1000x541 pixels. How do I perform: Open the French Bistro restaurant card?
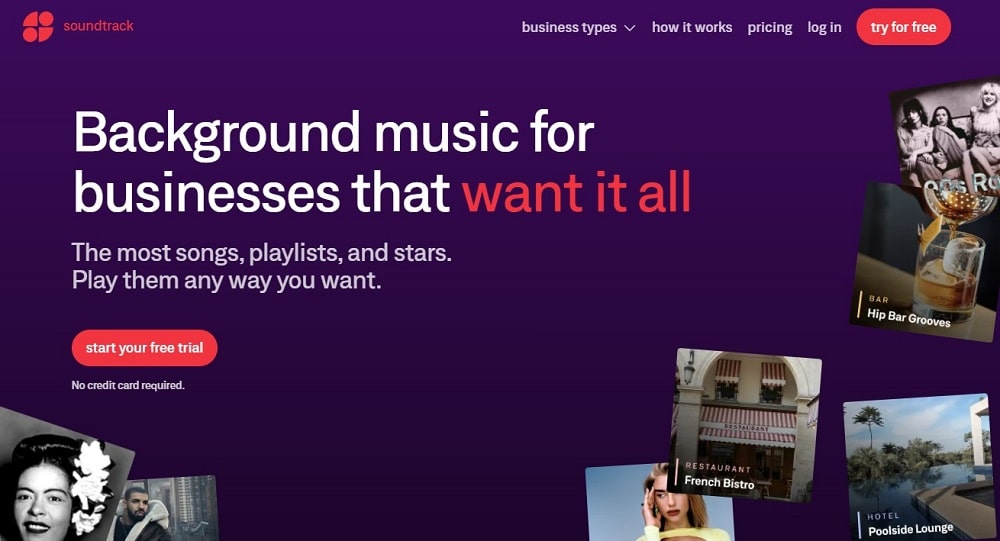[744, 424]
